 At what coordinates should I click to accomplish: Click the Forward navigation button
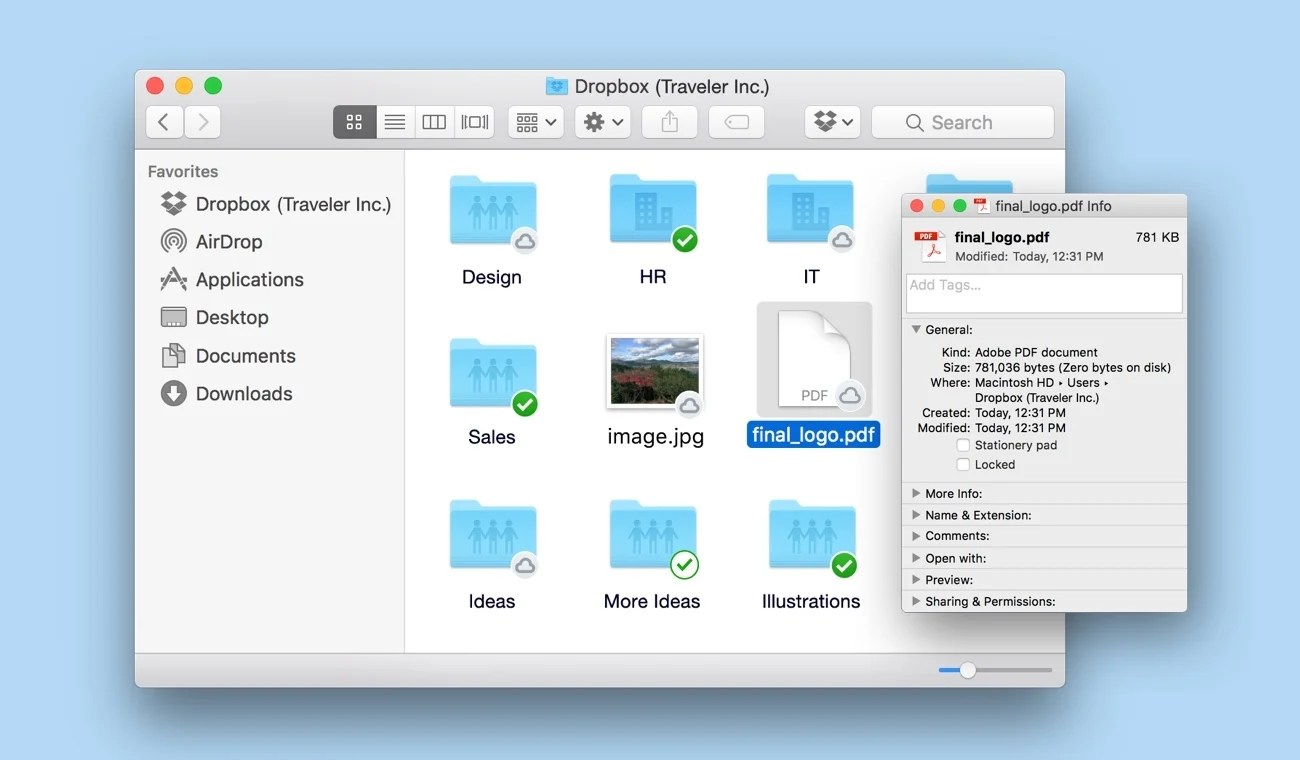pos(202,121)
